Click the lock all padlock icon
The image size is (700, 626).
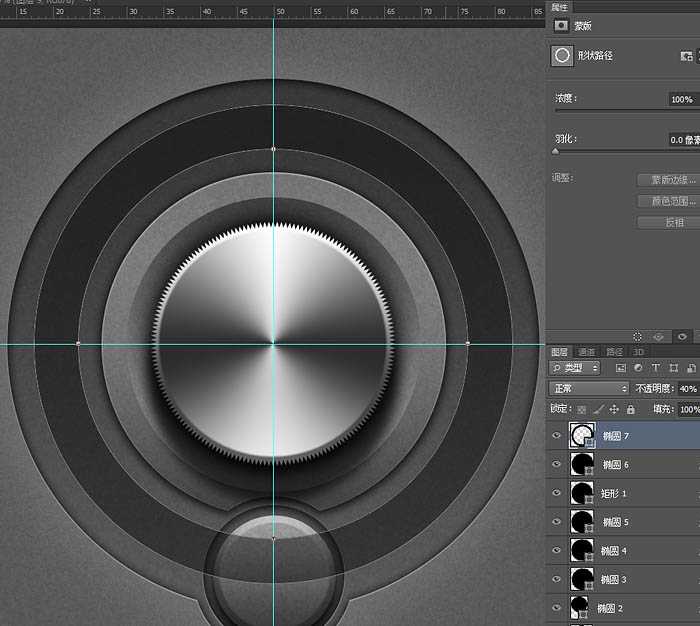tap(630, 410)
